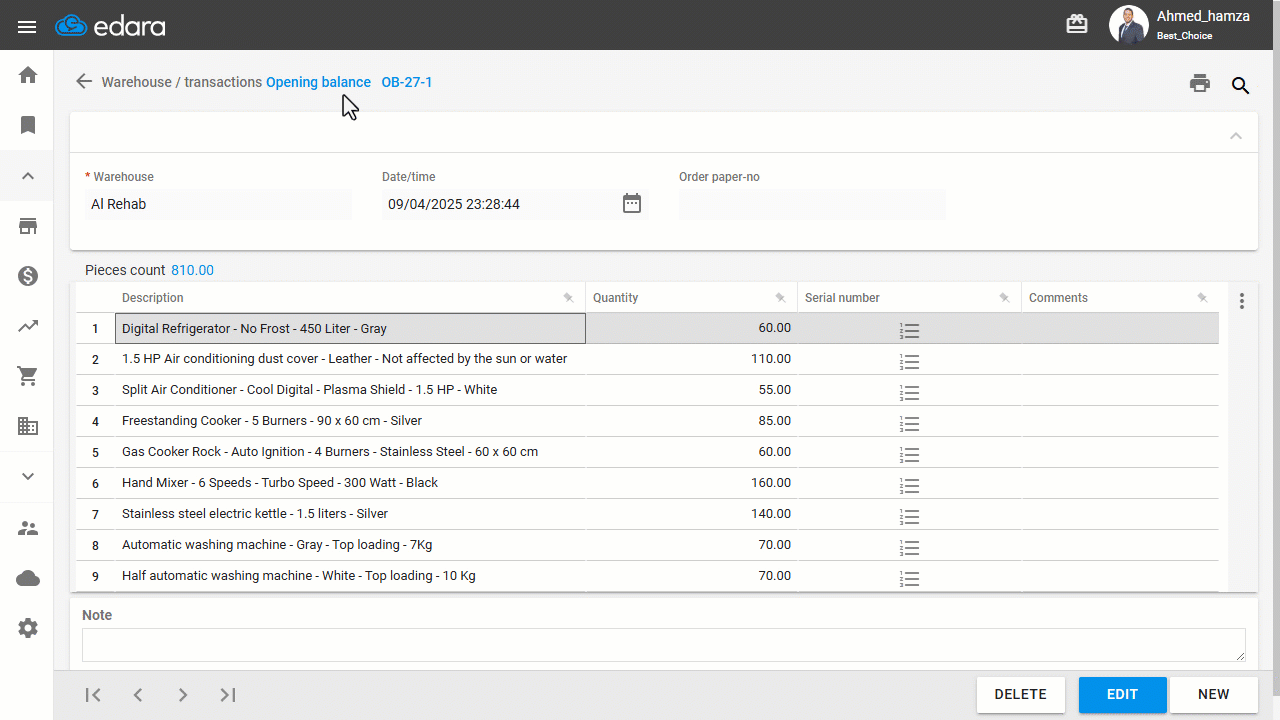
Task: Expand sidebar section with down chevron
Action: tap(28, 477)
